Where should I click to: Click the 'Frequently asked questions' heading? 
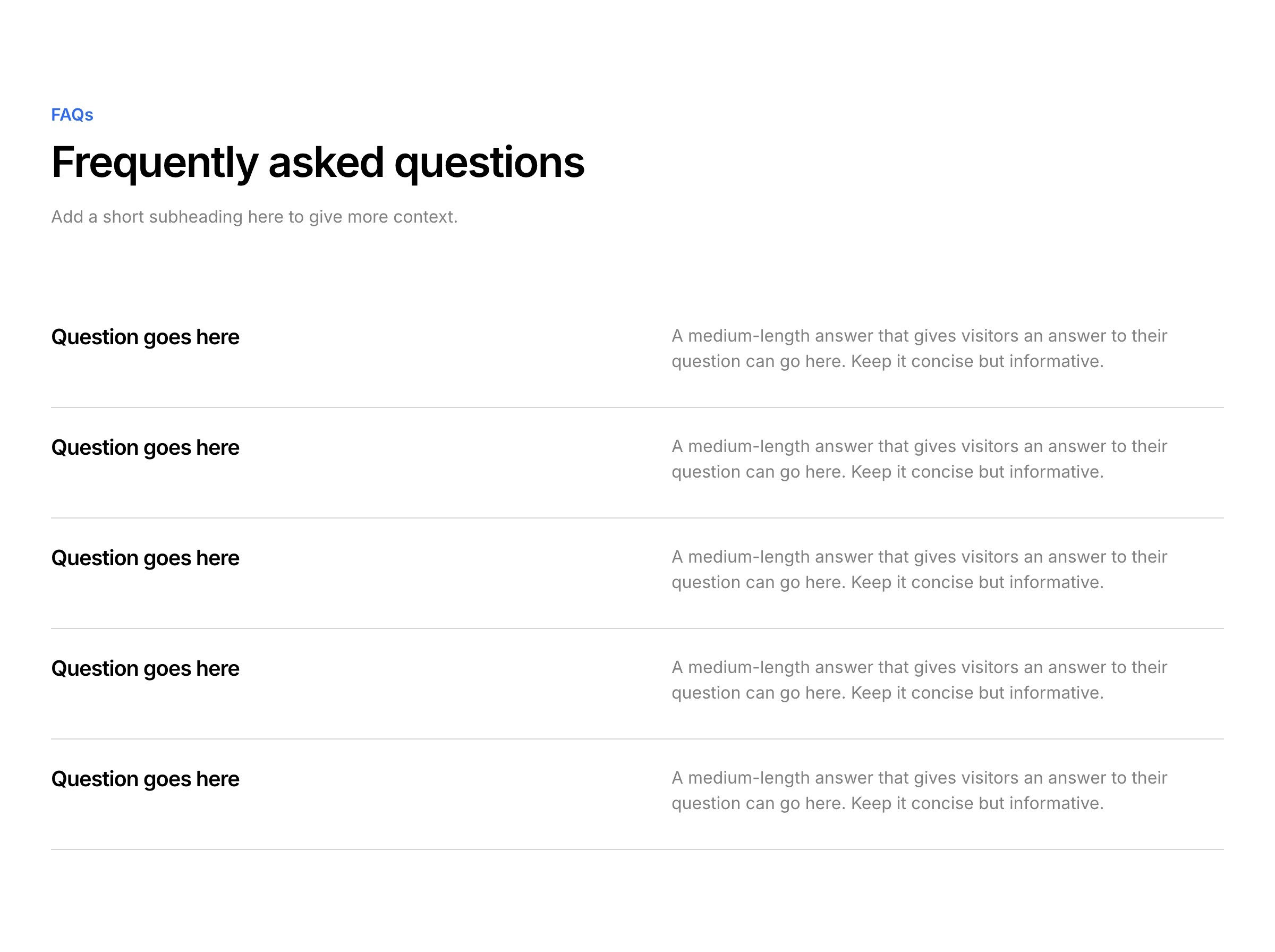click(318, 162)
